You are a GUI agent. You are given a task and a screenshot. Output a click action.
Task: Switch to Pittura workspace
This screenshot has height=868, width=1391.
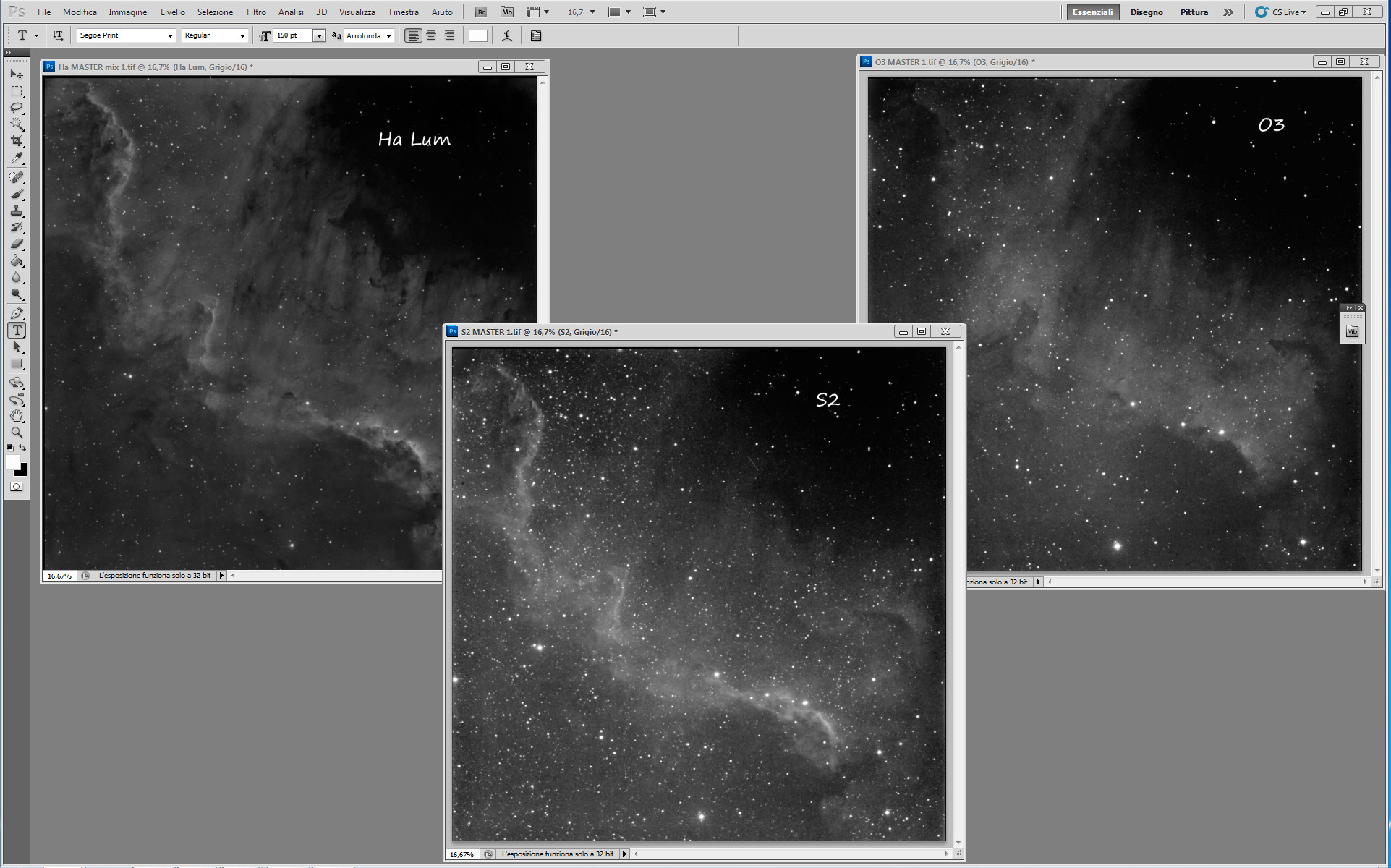(1194, 12)
